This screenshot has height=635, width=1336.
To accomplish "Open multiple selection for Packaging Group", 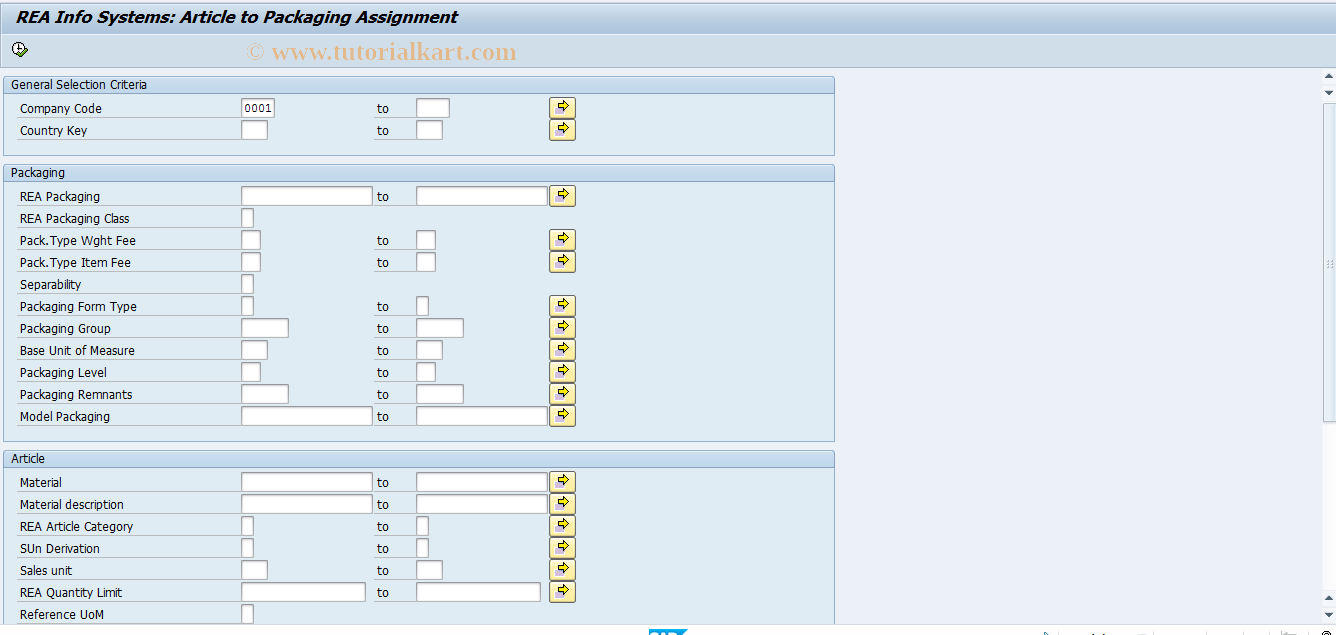I will 561,327.
